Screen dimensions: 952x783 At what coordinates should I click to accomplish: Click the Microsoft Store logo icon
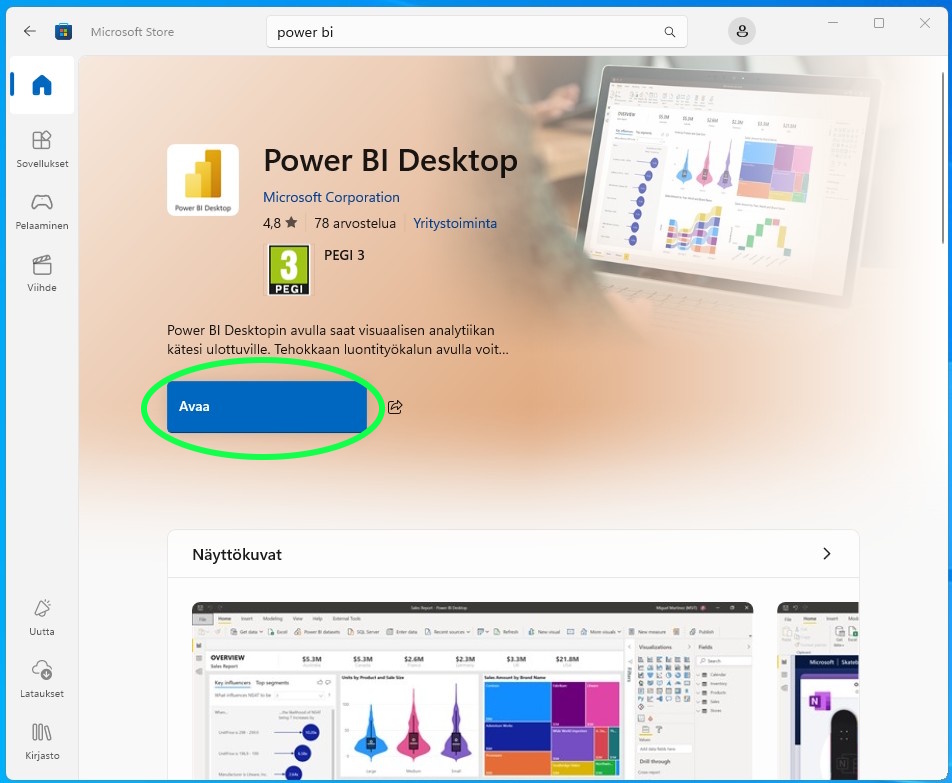tap(64, 31)
